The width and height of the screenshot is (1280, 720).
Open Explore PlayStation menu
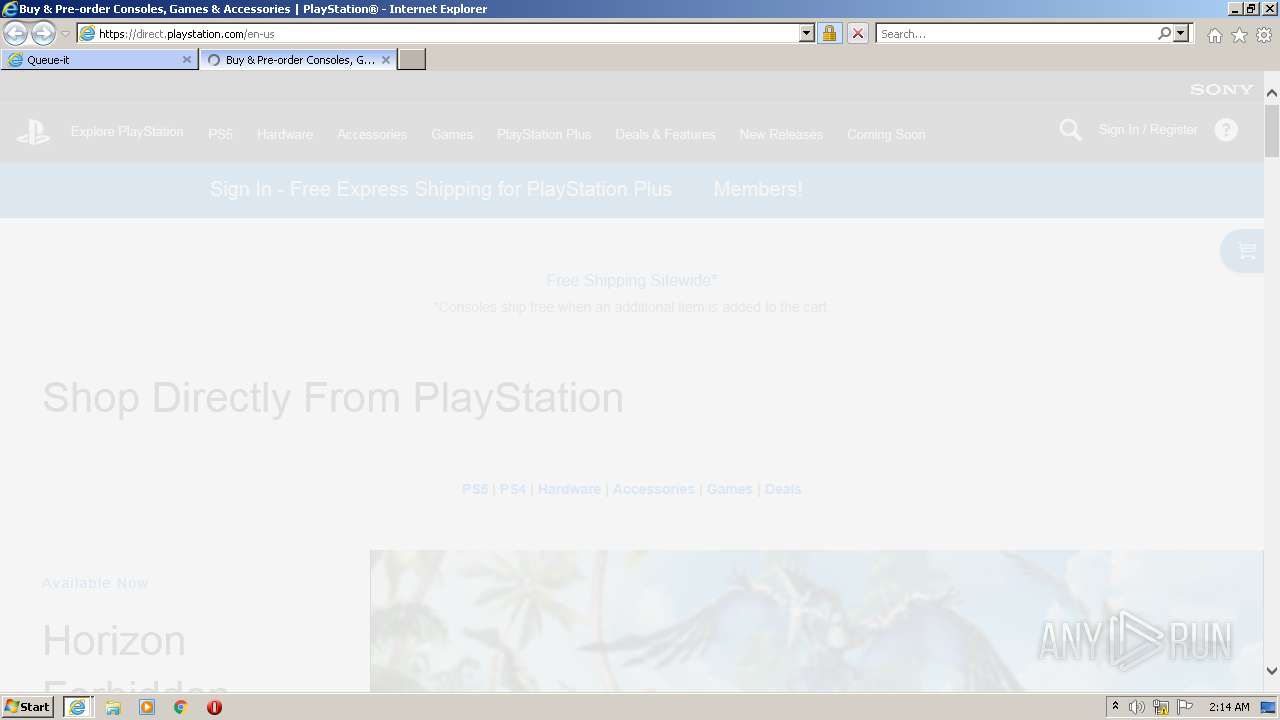tap(127, 132)
